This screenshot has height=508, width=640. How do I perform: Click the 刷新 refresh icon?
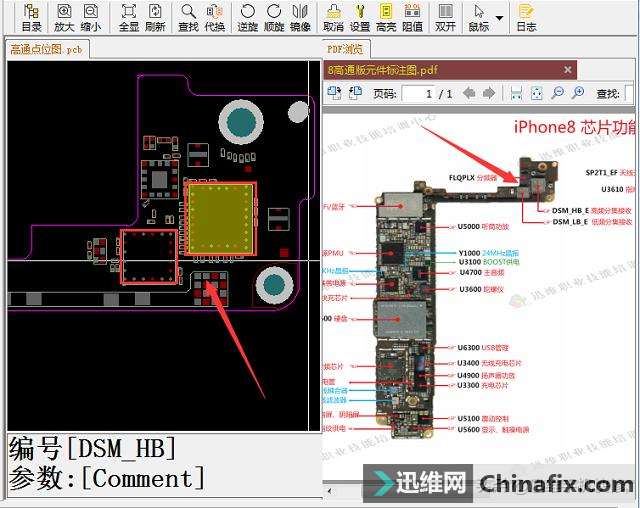[x=155, y=18]
